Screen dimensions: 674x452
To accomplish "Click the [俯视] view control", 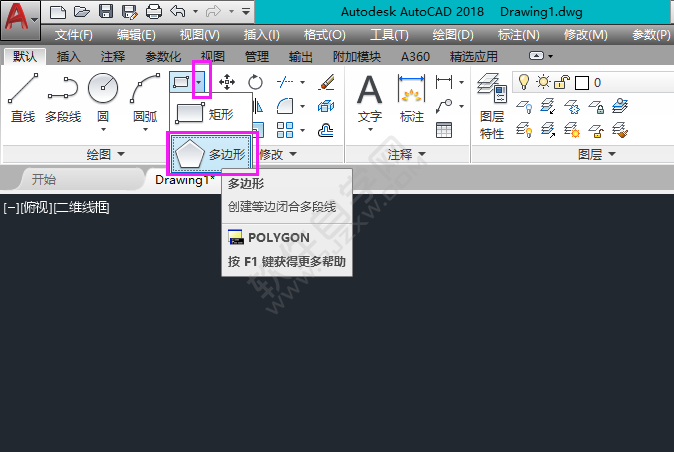I will click(x=36, y=208).
